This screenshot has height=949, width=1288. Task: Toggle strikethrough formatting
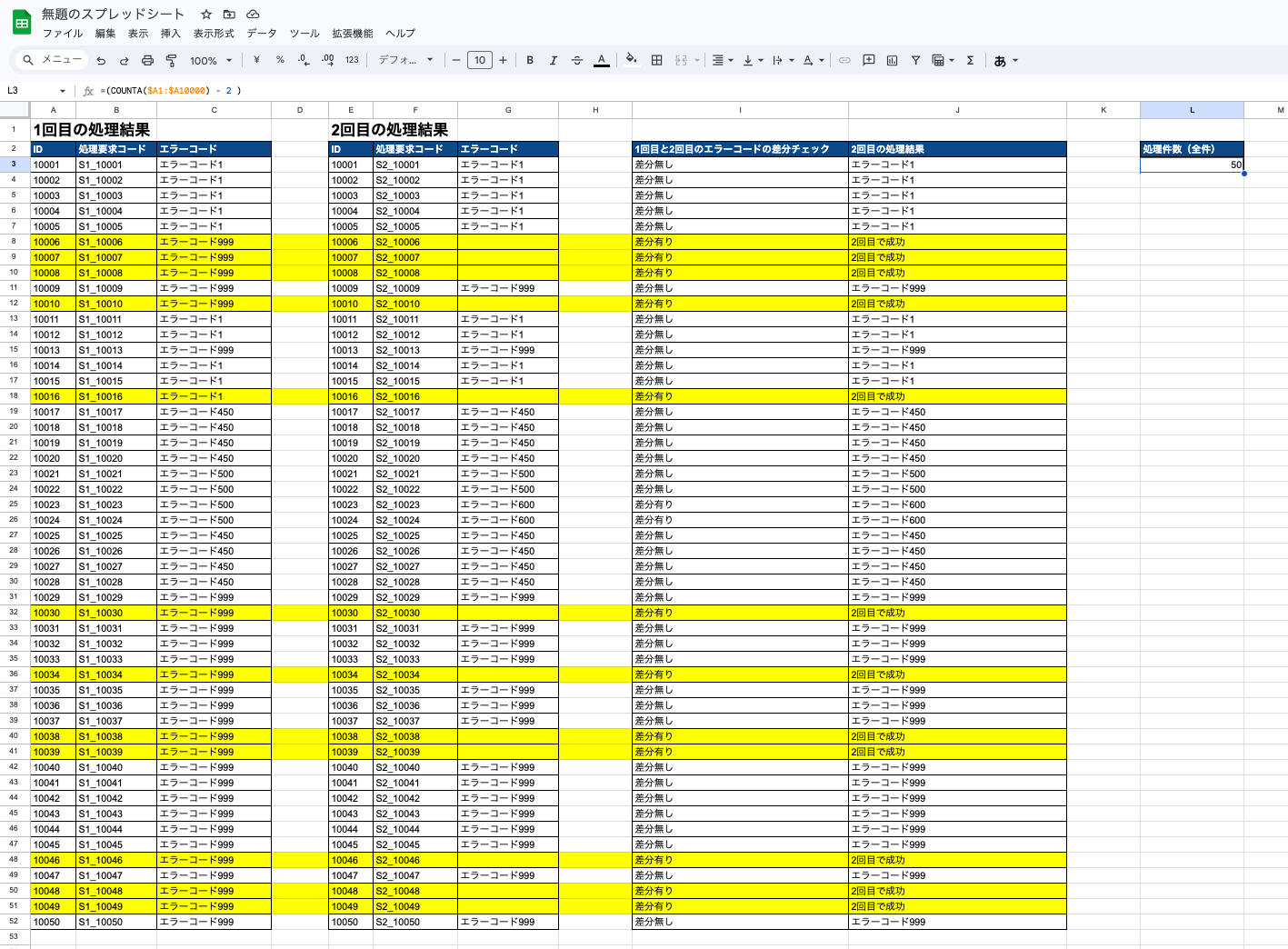pos(577,60)
